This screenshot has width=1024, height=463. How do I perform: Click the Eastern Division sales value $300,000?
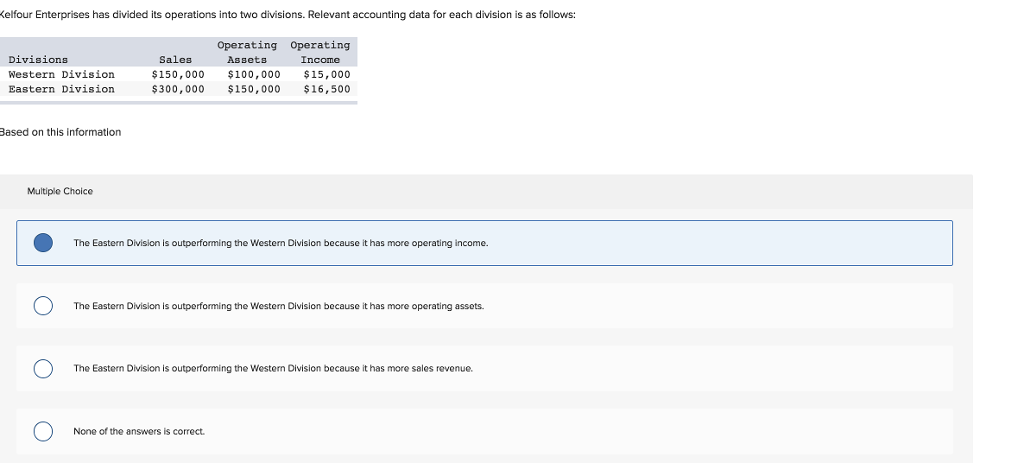(x=178, y=89)
